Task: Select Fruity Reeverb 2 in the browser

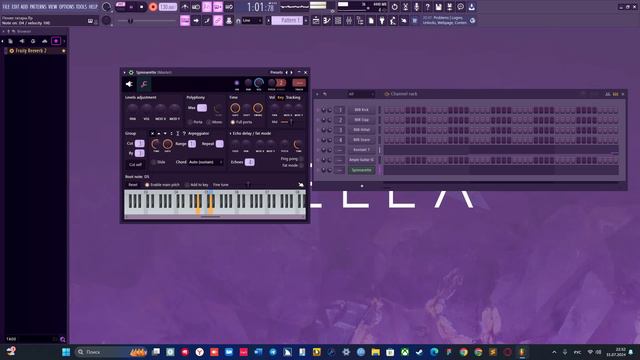Action: tap(31, 51)
